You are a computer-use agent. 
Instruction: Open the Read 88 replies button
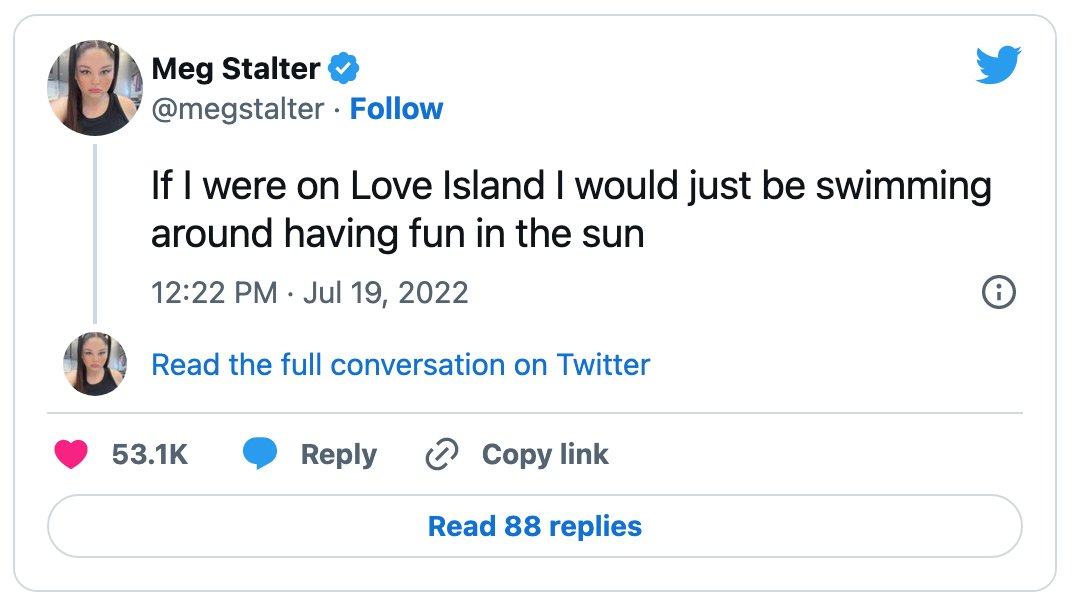click(535, 526)
